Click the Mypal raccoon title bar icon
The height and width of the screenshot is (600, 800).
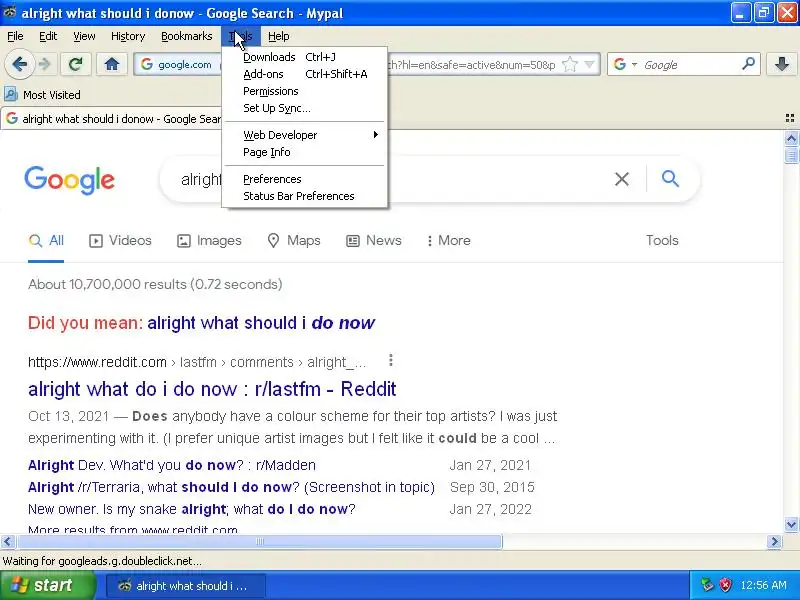pyautogui.click(x=10, y=12)
